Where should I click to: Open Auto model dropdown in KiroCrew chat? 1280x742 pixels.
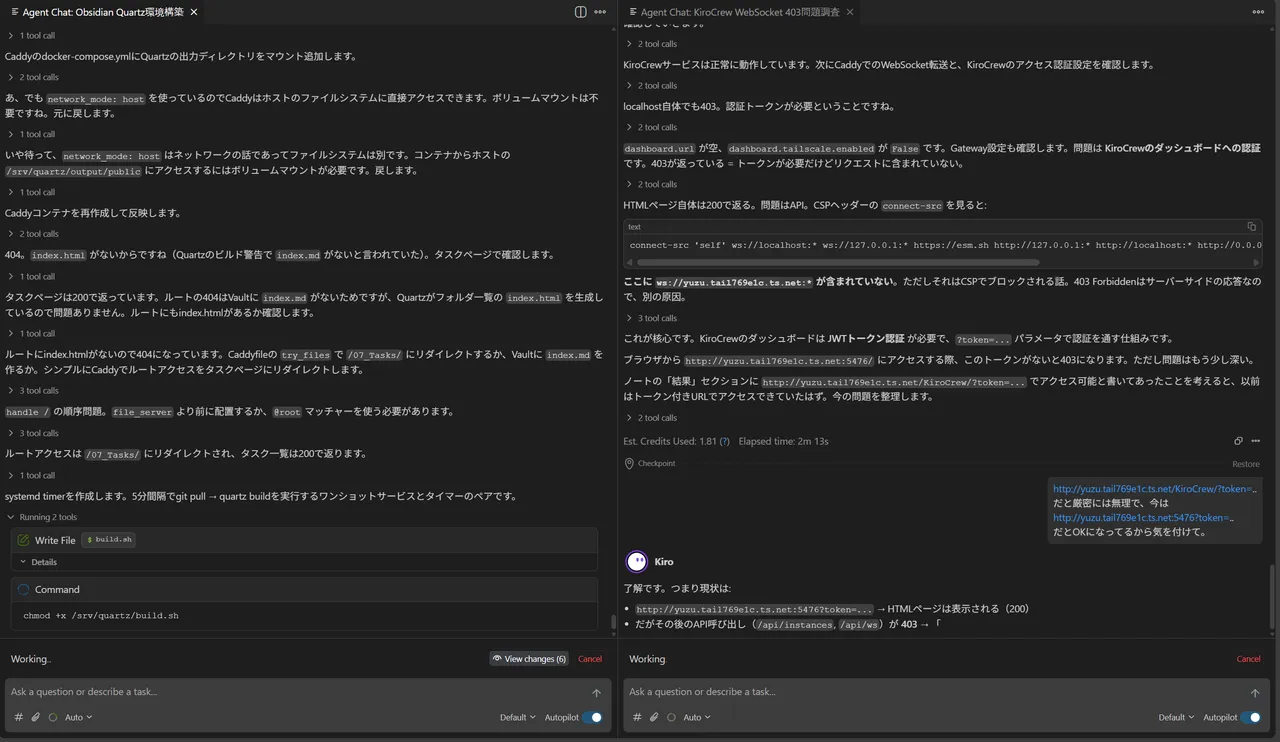(696, 717)
